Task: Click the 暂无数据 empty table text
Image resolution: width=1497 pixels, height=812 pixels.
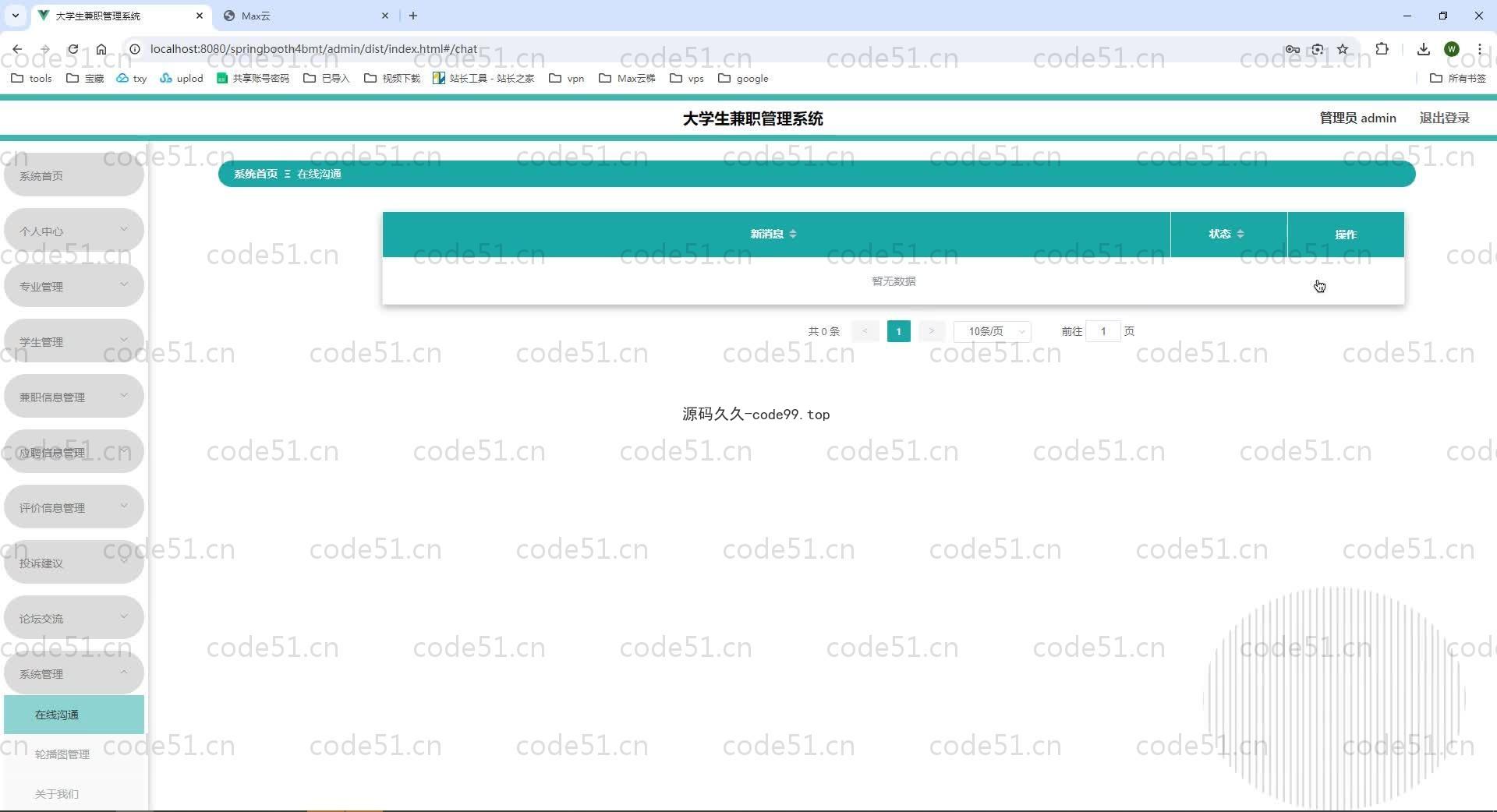Action: click(x=894, y=281)
